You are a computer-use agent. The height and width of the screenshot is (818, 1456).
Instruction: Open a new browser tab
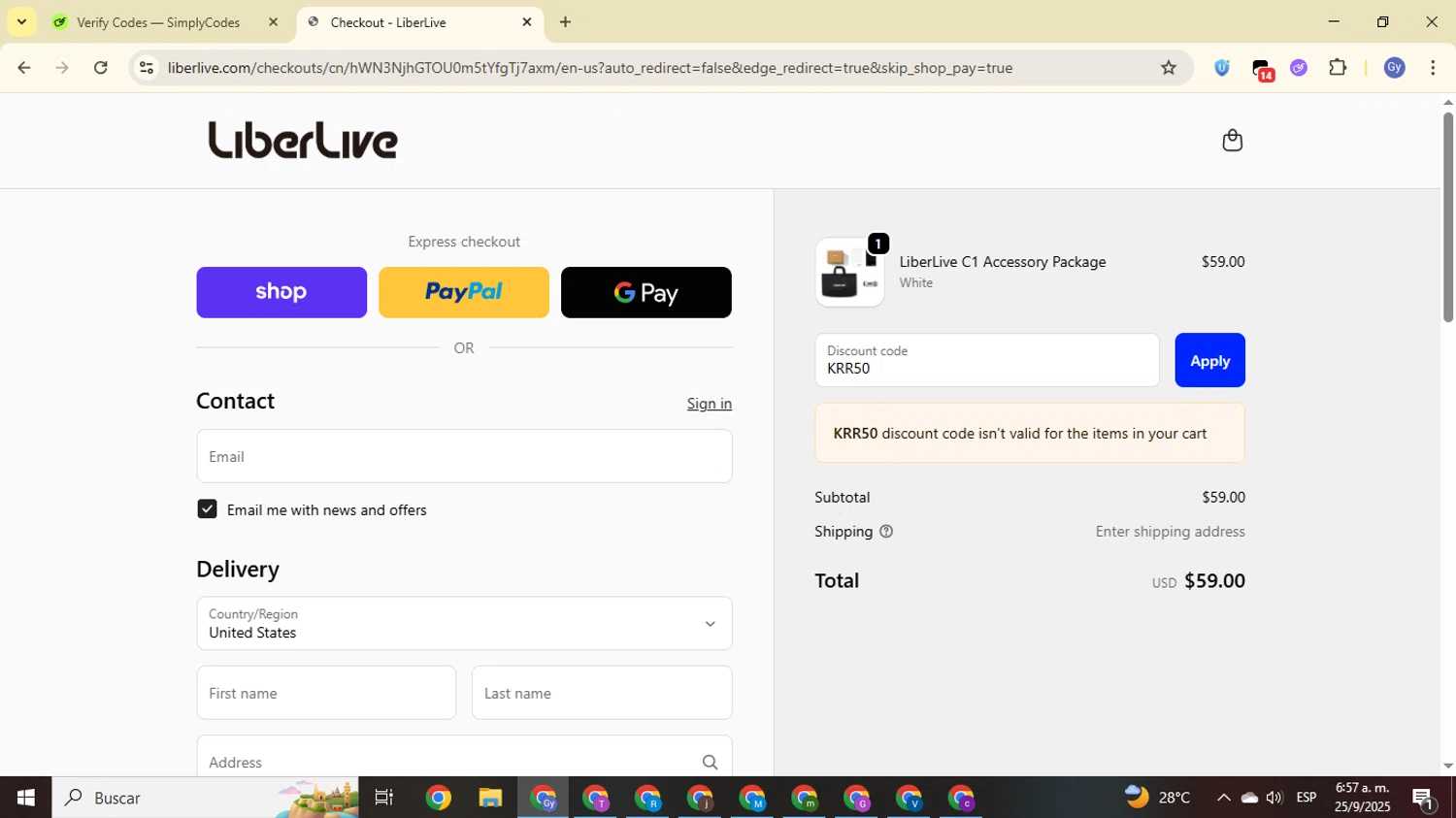pos(565,22)
